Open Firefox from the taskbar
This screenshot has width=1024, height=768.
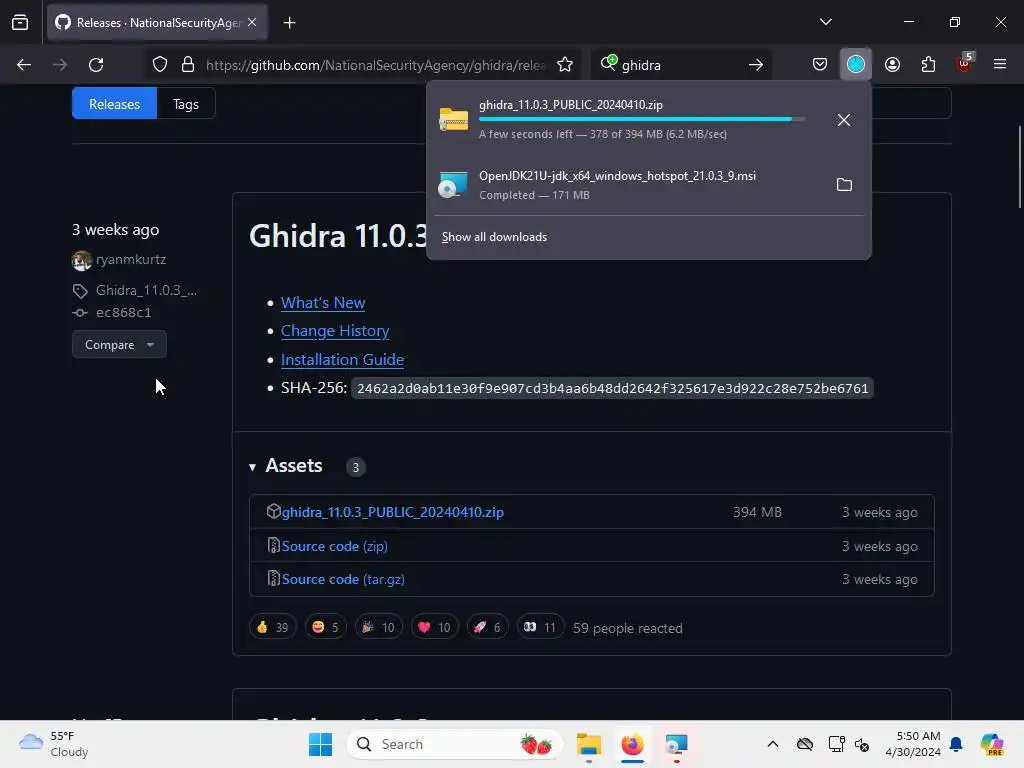point(632,744)
